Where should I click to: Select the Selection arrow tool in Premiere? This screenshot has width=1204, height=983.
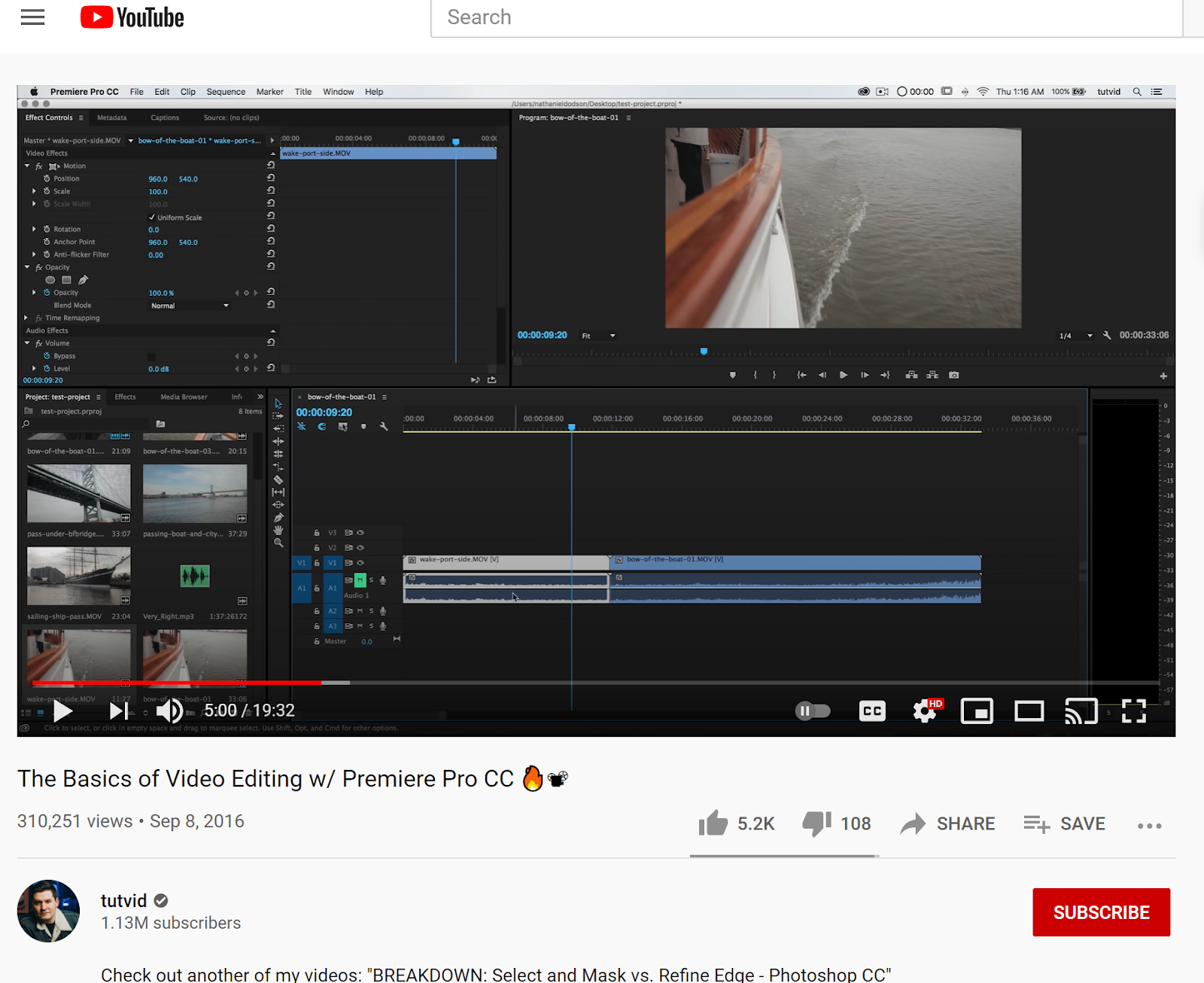point(278,403)
